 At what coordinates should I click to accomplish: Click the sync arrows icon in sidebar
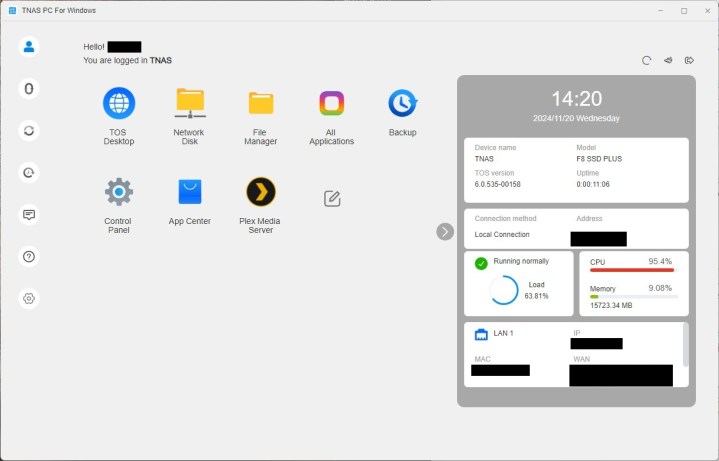[29, 131]
